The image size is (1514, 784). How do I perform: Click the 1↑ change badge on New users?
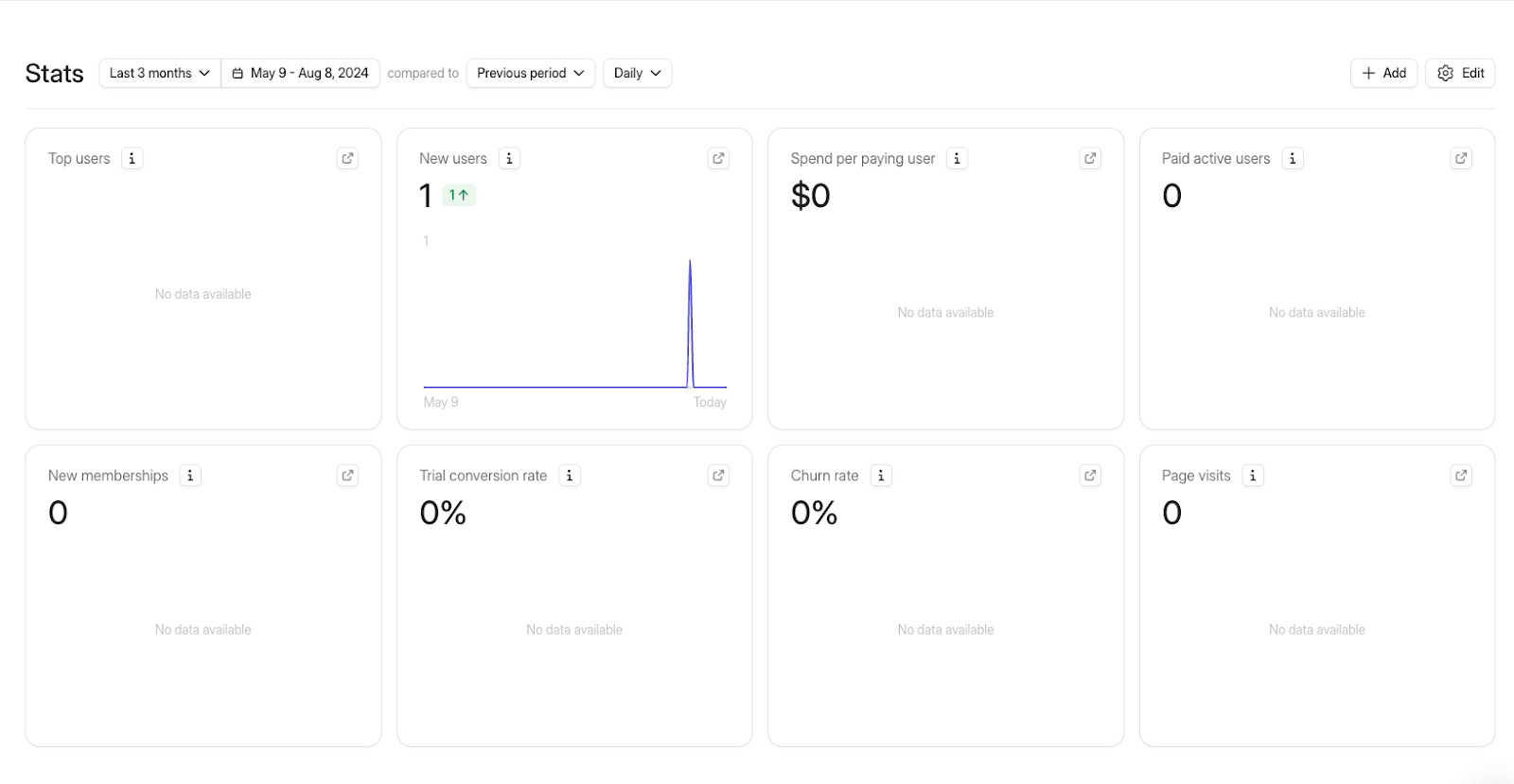pos(459,195)
